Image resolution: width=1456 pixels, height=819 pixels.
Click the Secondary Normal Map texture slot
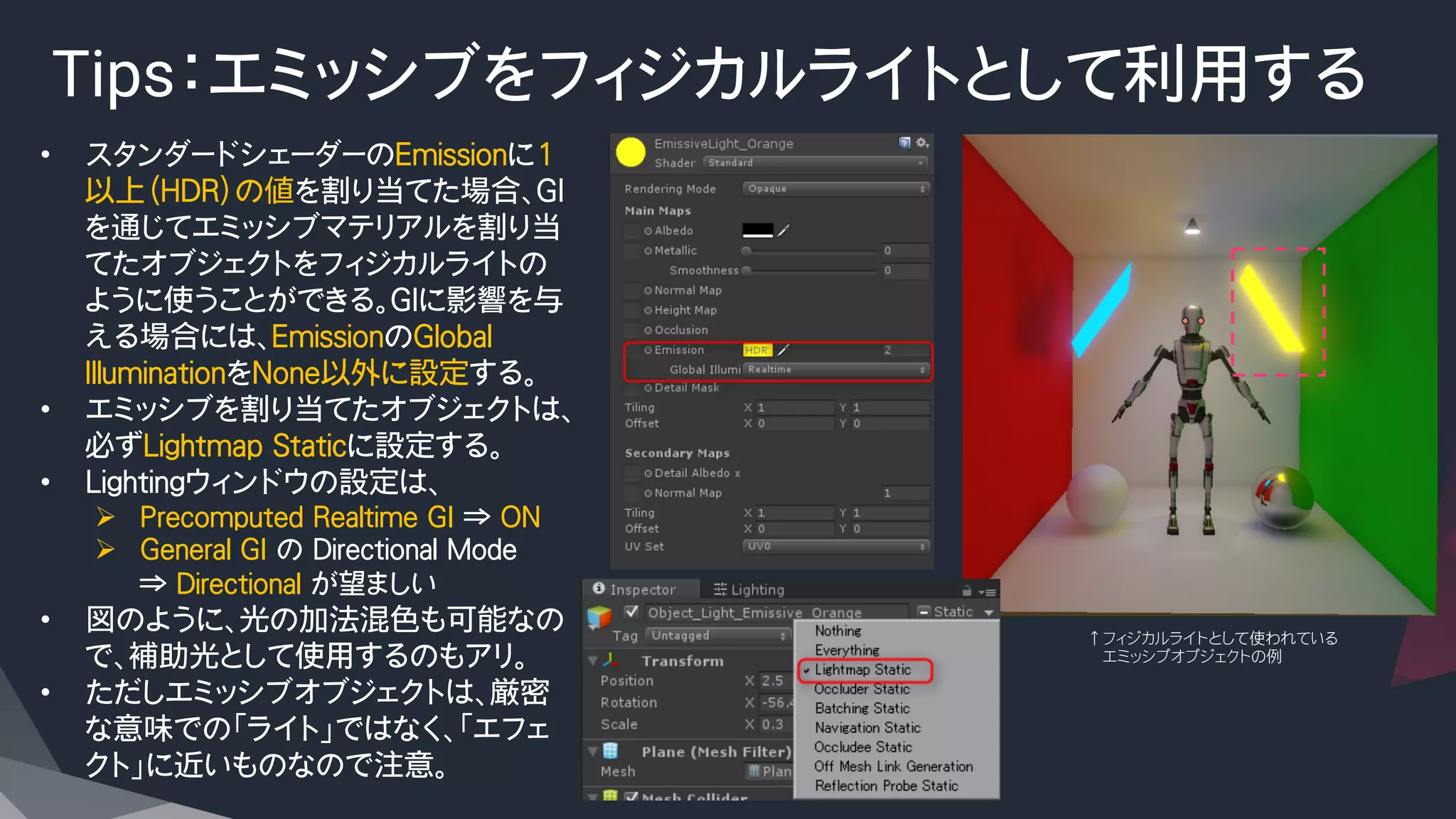coord(632,493)
